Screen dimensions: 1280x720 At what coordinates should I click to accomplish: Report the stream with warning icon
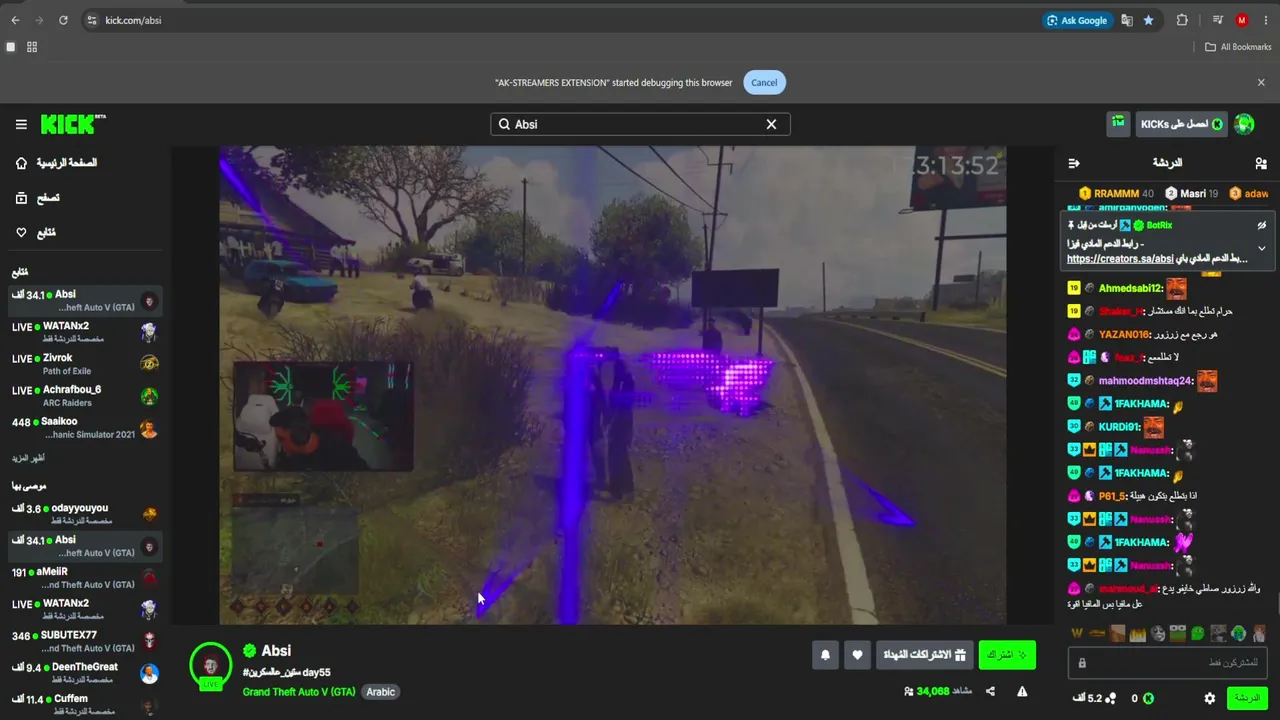click(1022, 691)
